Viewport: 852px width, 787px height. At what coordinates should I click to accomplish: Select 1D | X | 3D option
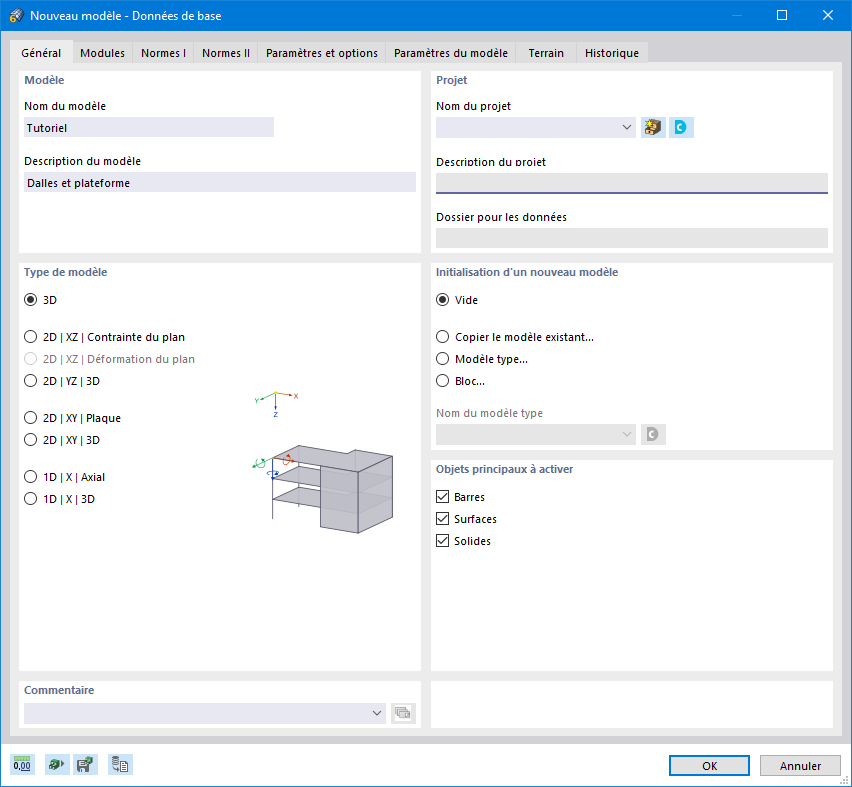click(x=31, y=499)
